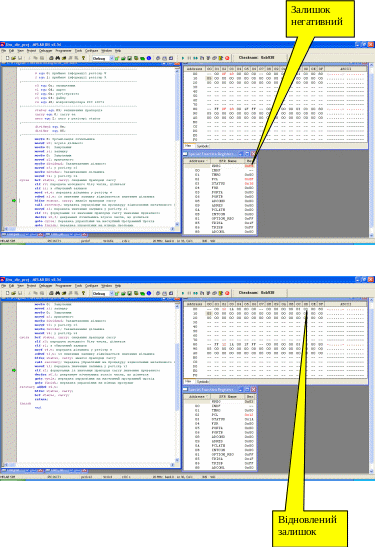Viewport: 375px width, 547px height.
Task: Select OPTION_REG row in upper SFR window
Action: 219,218
